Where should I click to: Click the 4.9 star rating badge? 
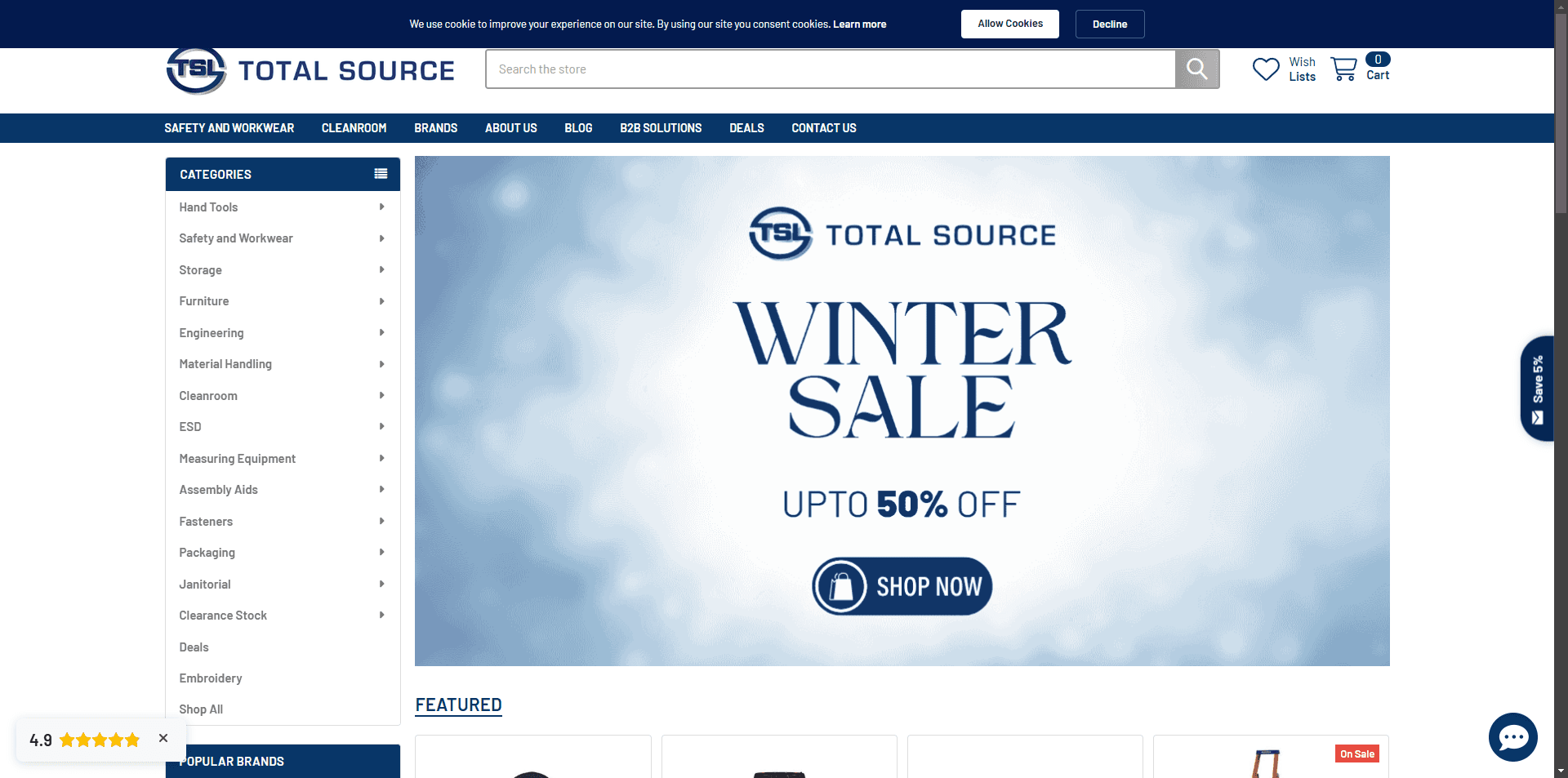pyautogui.click(x=85, y=740)
